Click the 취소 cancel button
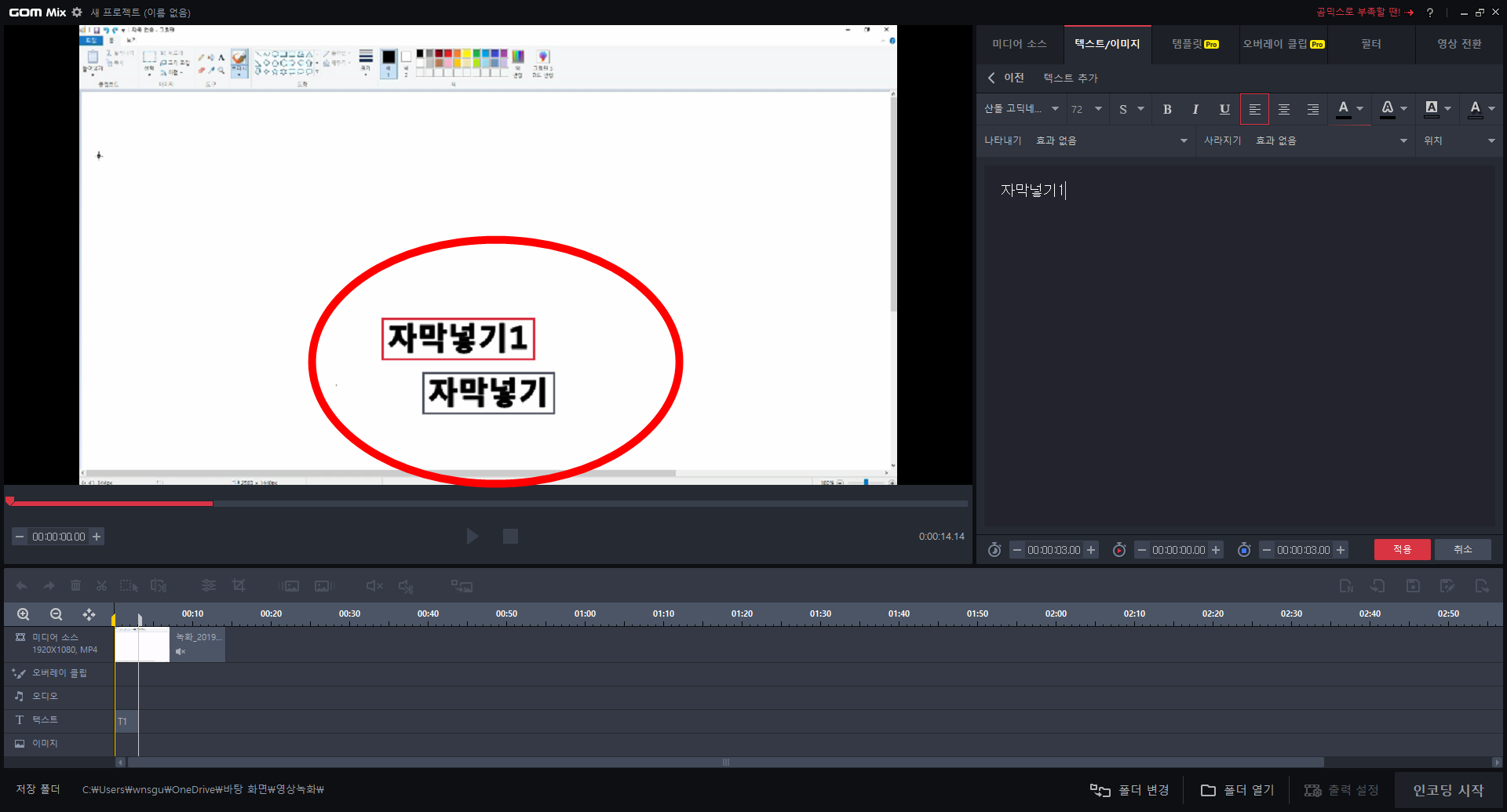Screen dimensions: 1507x812 click(x=1462, y=549)
